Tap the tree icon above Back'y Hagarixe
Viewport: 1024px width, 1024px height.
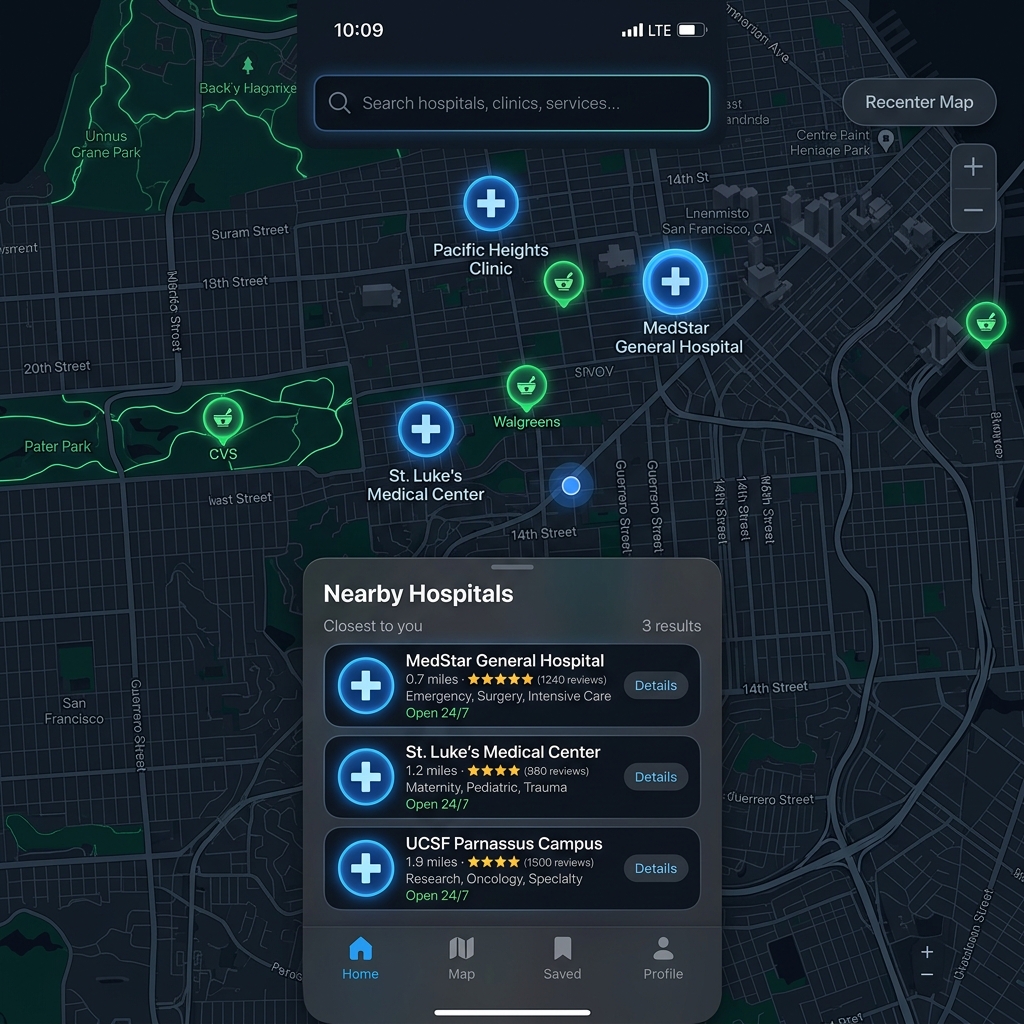click(248, 65)
